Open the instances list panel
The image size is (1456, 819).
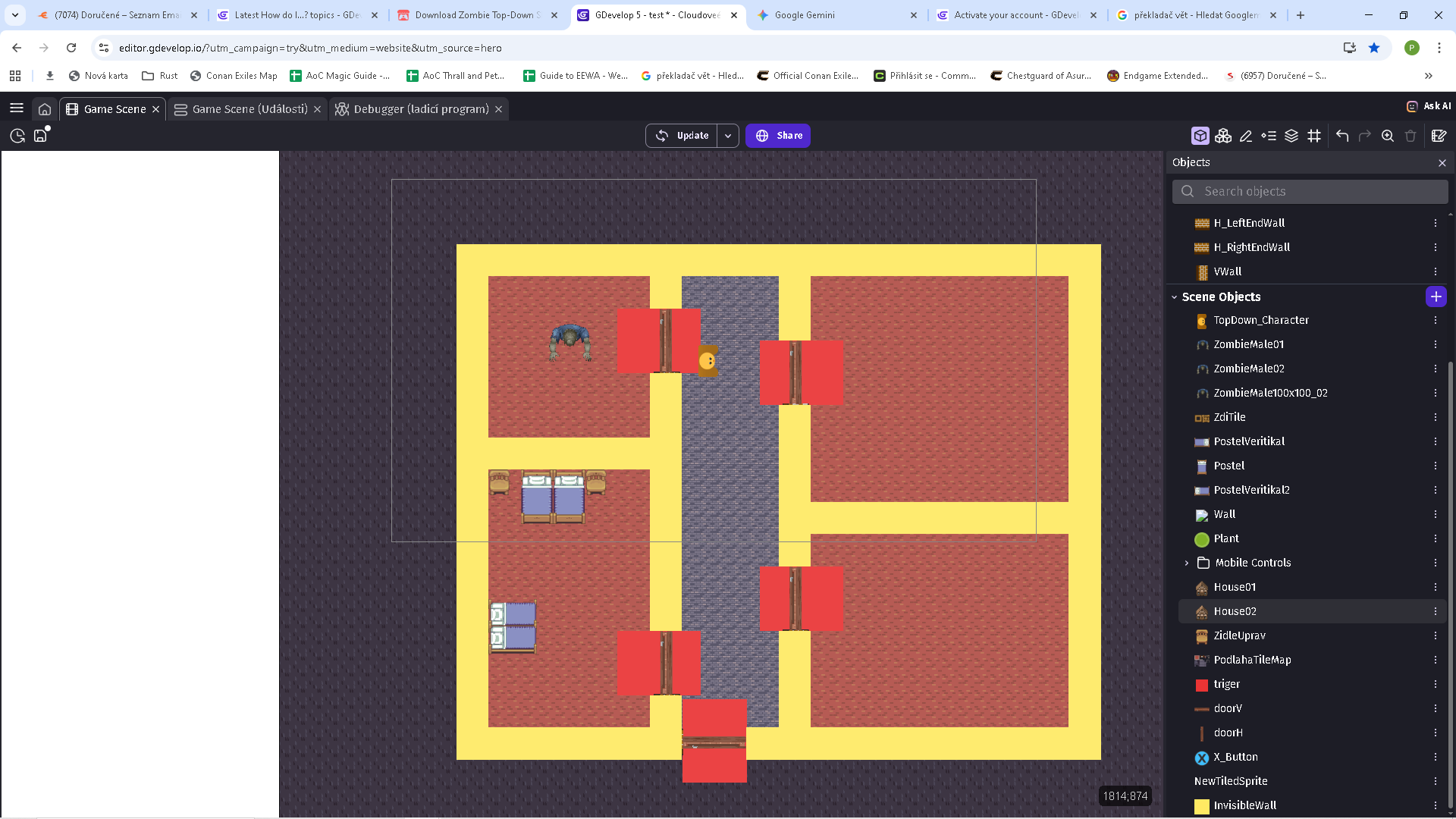coord(1268,136)
